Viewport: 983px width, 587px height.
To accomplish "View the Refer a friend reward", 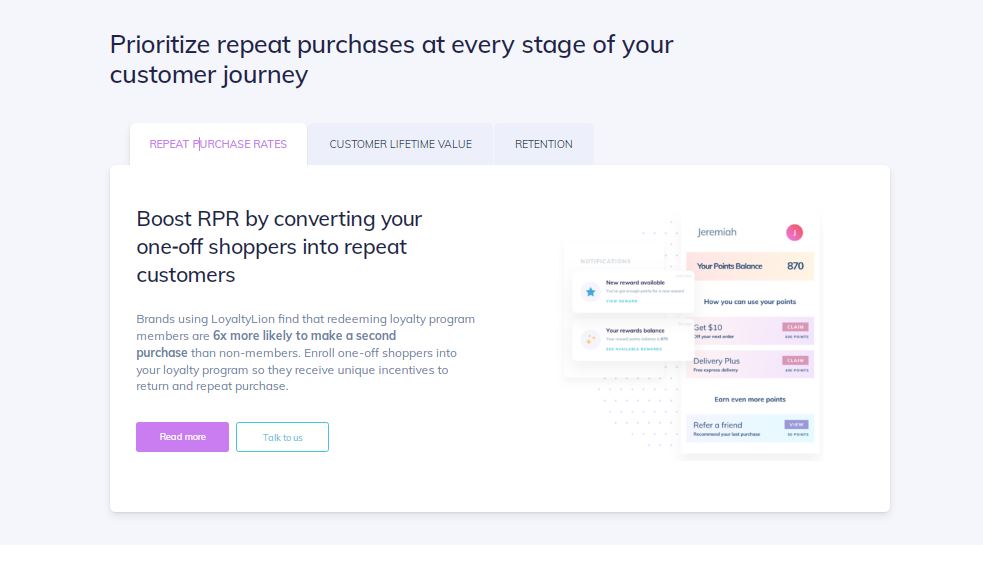I will [794, 424].
